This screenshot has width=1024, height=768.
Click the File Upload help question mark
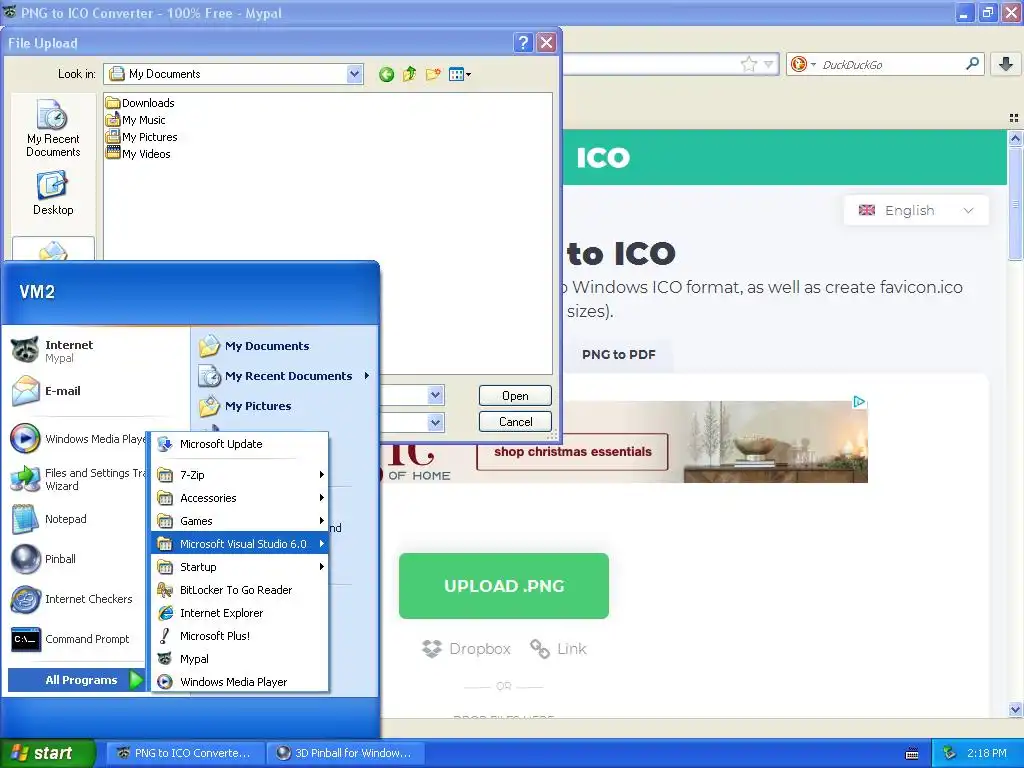(x=522, y=43)
